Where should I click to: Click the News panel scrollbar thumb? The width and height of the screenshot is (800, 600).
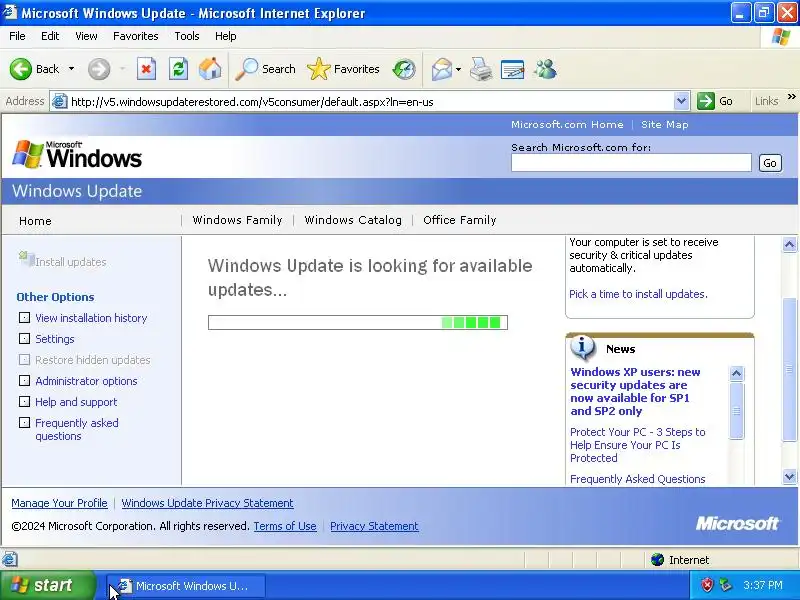[736, 410]
